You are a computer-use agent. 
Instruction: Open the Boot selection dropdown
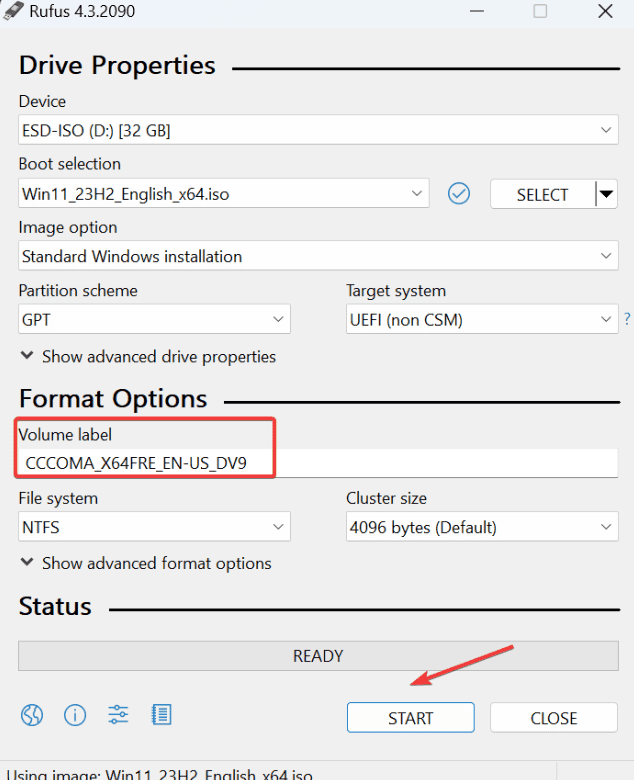pyautogui.click(x=224, y=194)
